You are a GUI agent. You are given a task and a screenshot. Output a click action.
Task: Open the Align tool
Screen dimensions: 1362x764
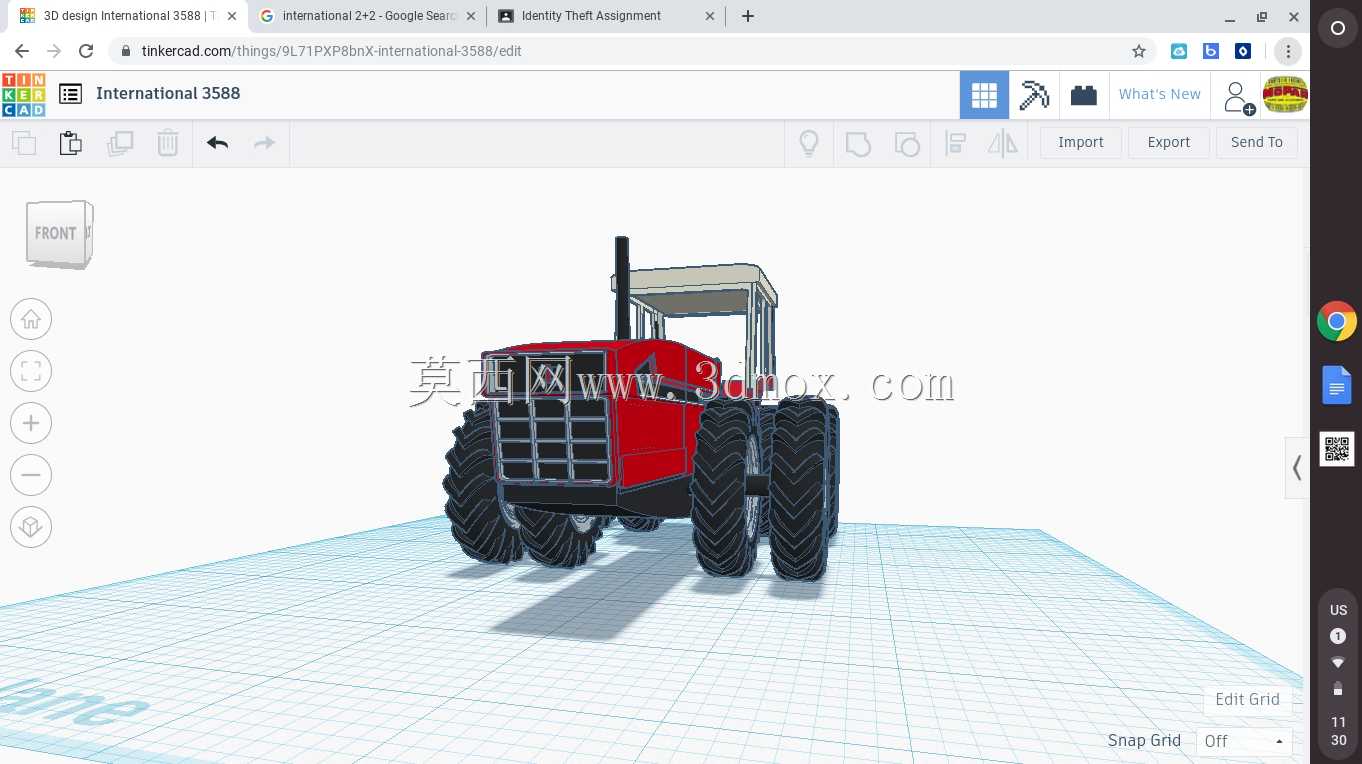click(x=955, y=143)
